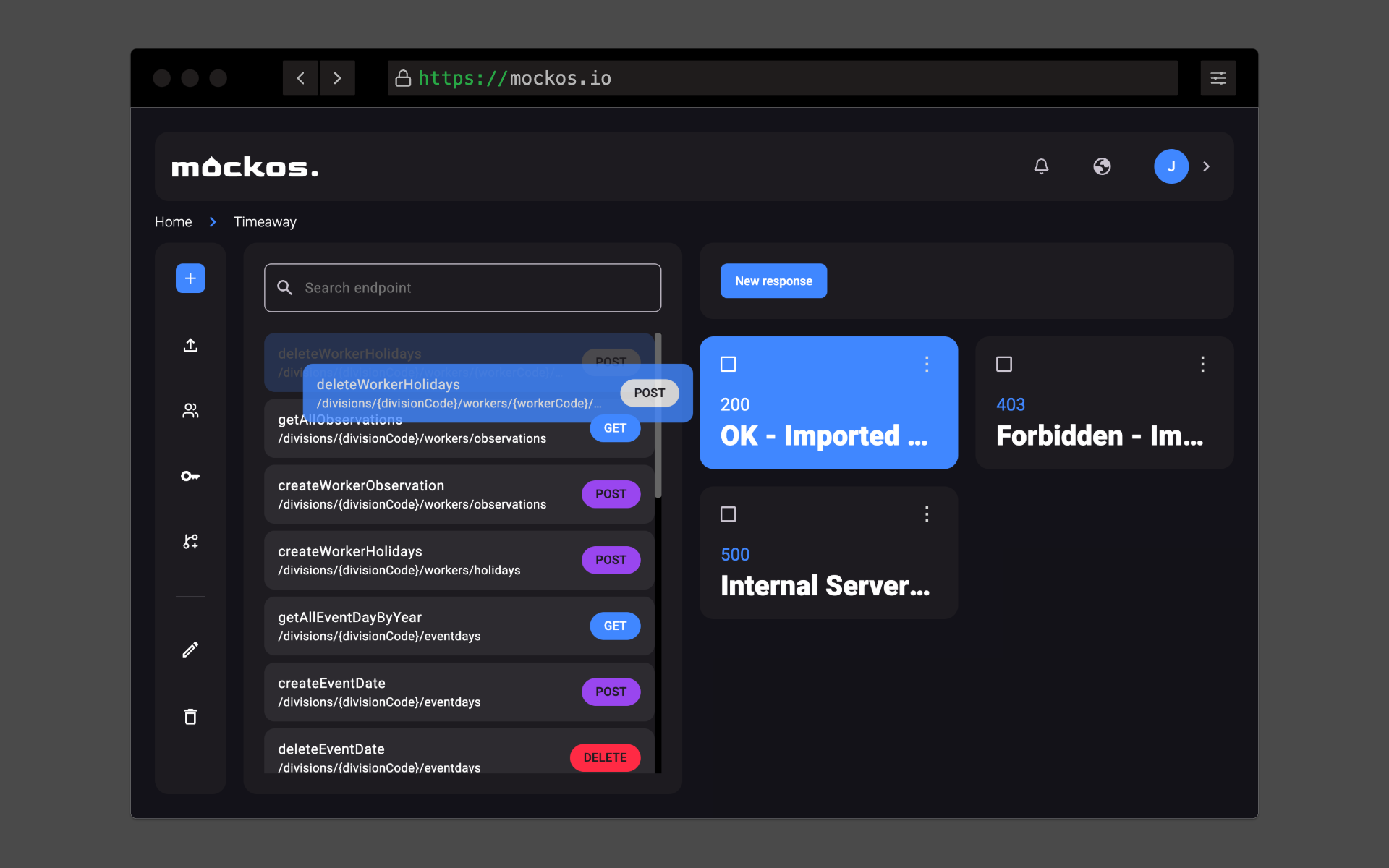1389x868 pixels.
Task: Open three-dot menu on 403 Forbidden card
Action: (x=1202, y=364)
